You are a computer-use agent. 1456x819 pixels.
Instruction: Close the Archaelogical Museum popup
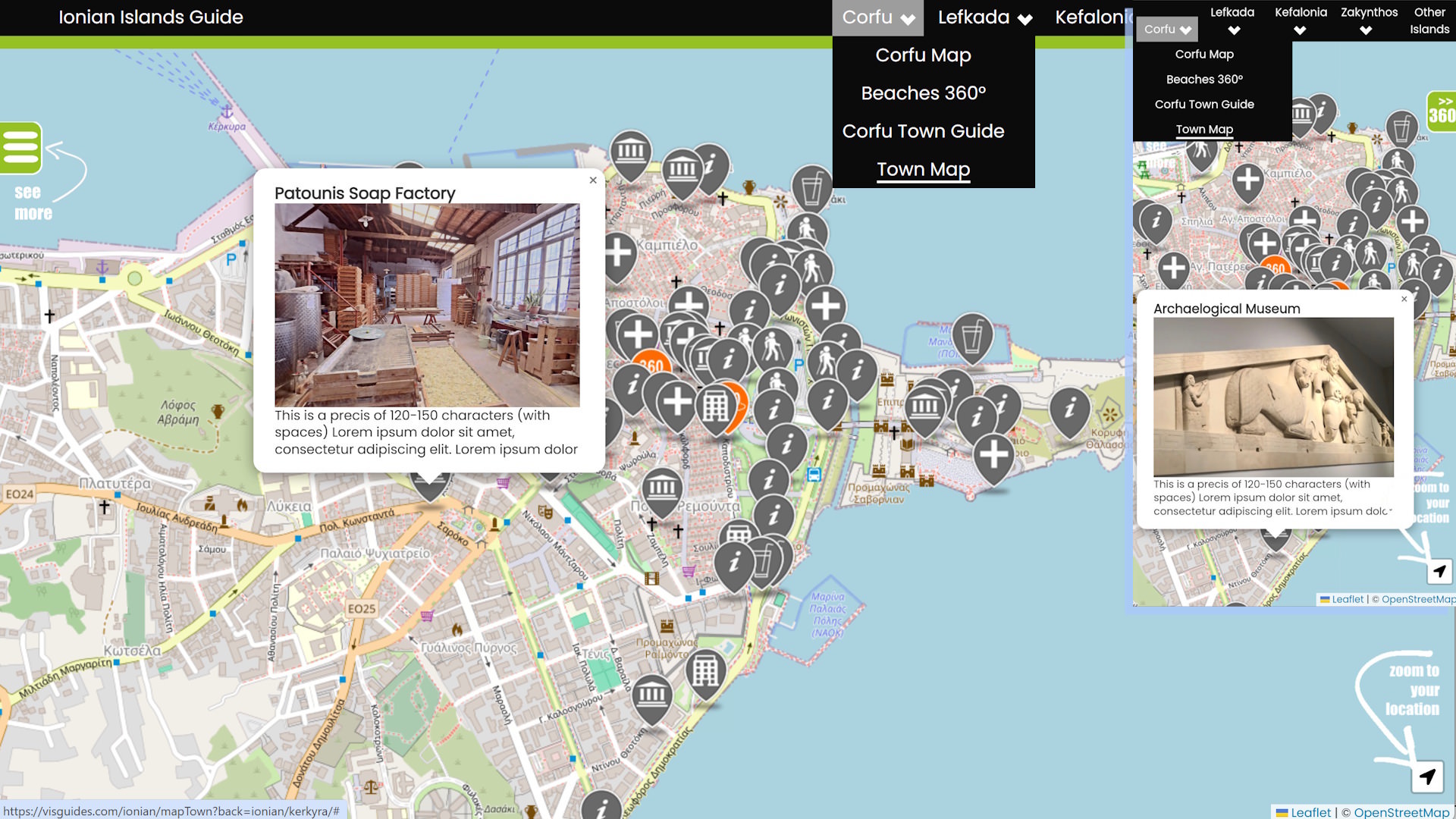(1404, 299)
